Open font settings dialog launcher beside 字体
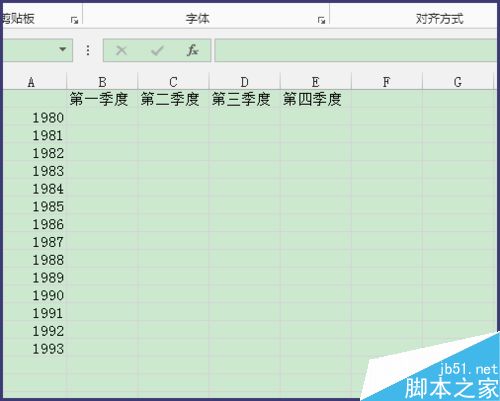The height and width of the screenshot is (401, 500). pos(321,21)
